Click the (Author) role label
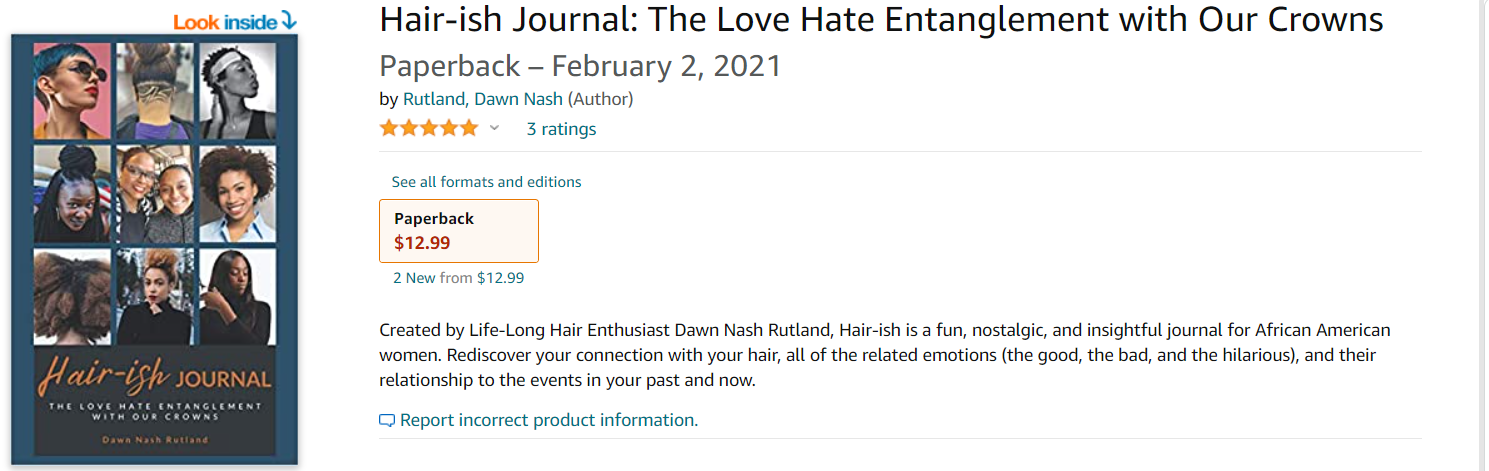1489x471 pixels. click(600, 99)
